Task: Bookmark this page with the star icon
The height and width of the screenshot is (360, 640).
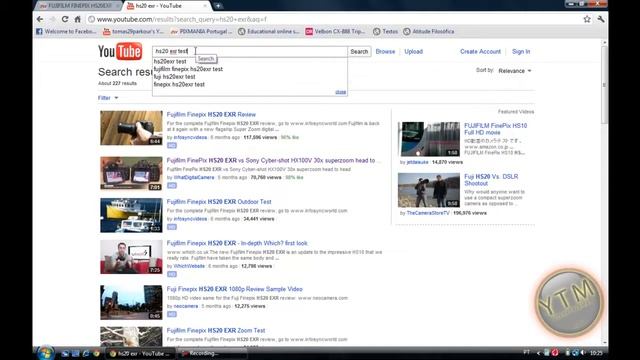Action: (x=587, y=19)
